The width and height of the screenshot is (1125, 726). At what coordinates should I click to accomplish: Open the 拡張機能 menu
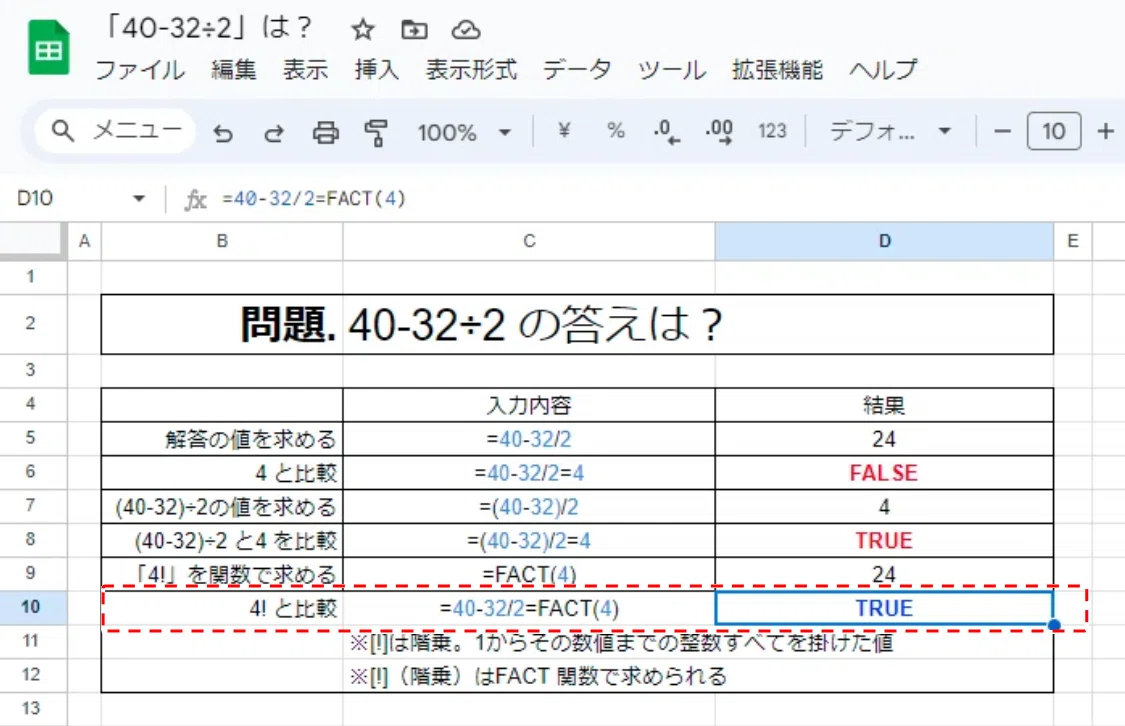coord(777,70)
